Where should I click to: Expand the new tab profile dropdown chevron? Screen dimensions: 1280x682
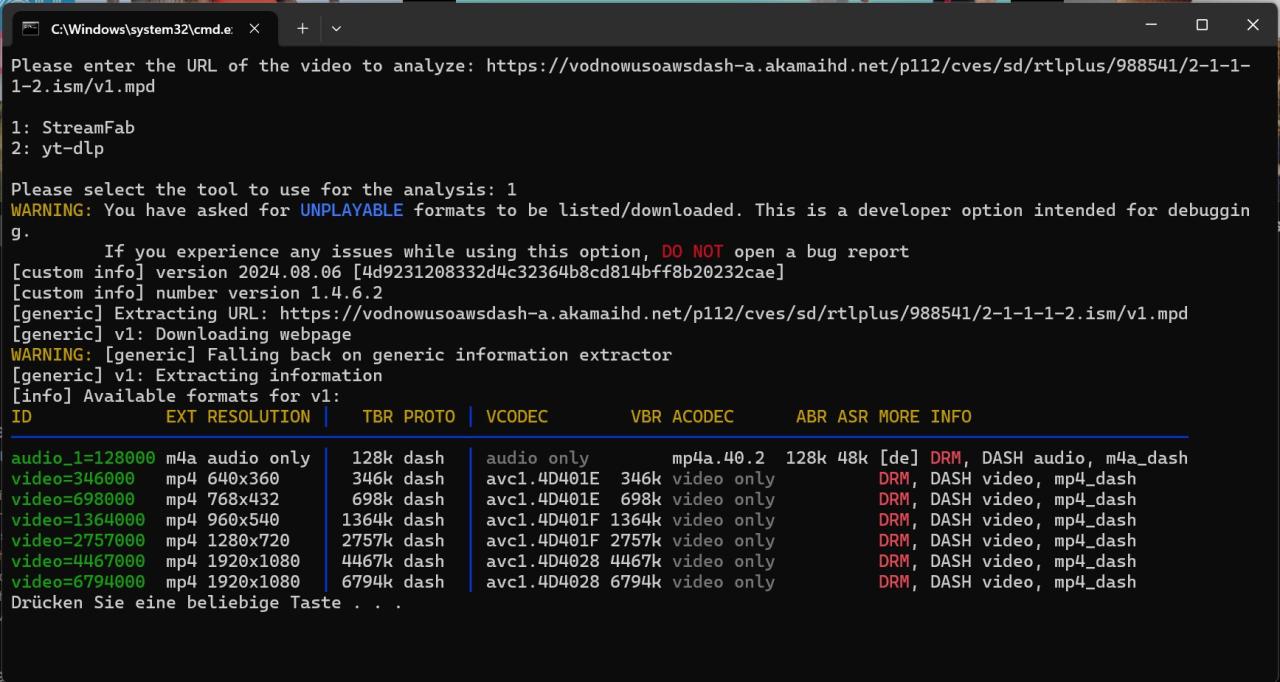tap(336, 28)
